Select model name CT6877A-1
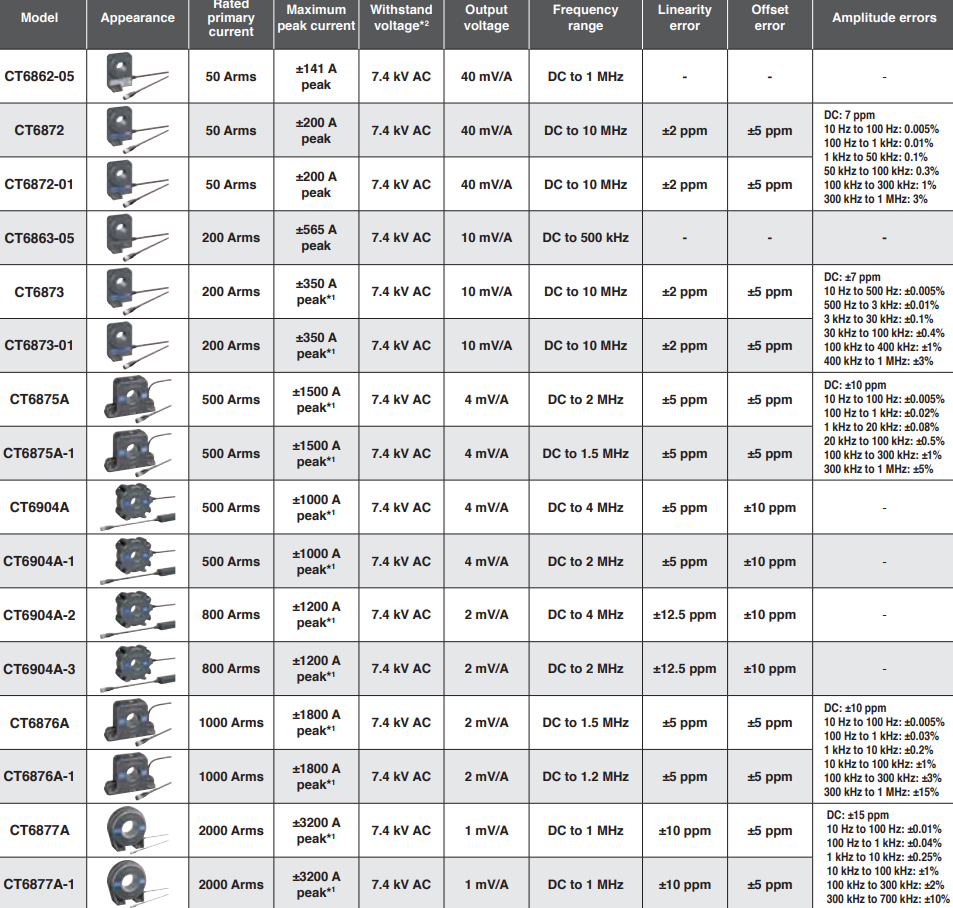 [39, 884]
